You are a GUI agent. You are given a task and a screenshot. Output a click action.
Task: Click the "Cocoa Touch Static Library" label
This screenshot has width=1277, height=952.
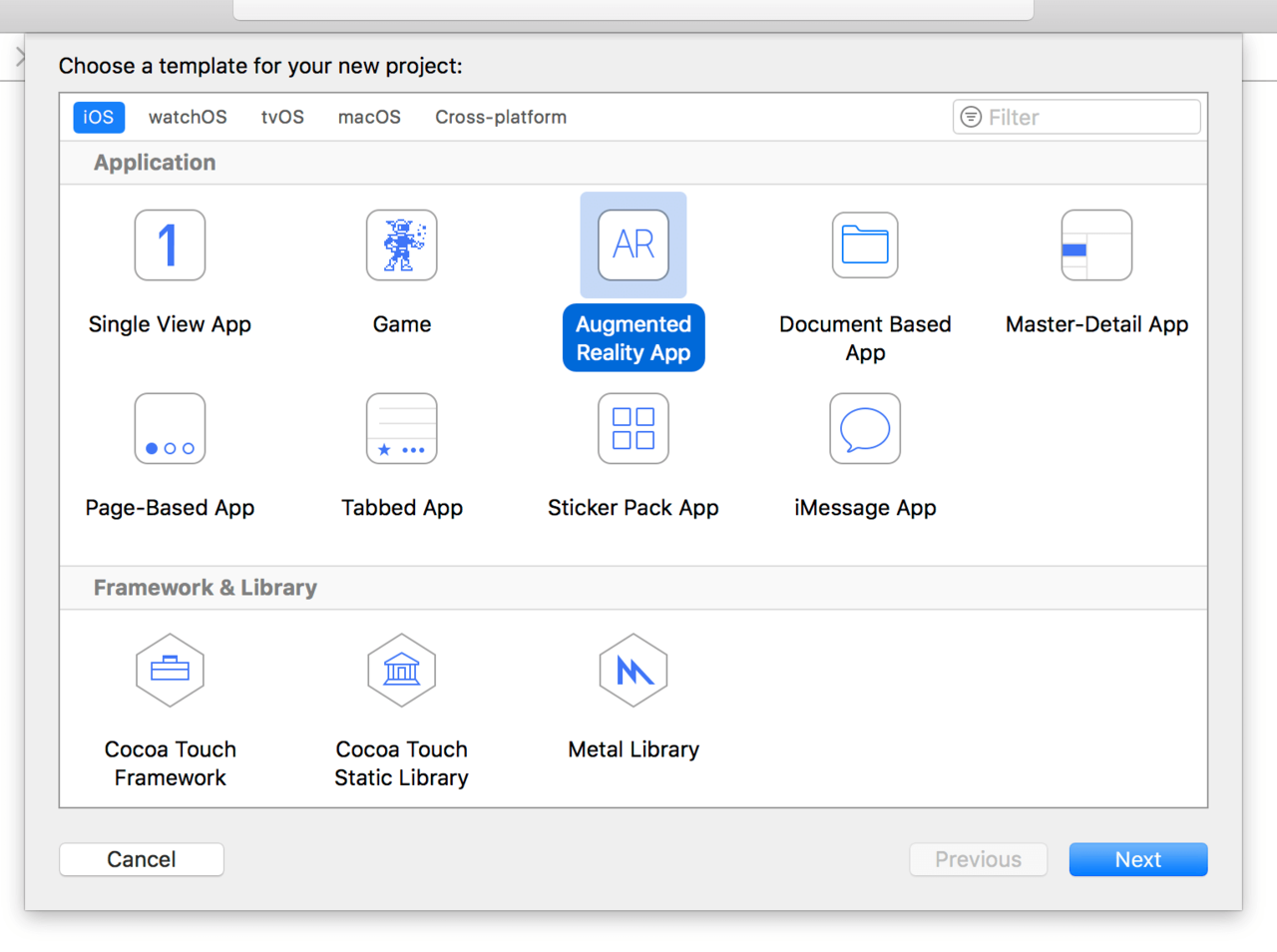pyautogui.click(x=402, y=763)
